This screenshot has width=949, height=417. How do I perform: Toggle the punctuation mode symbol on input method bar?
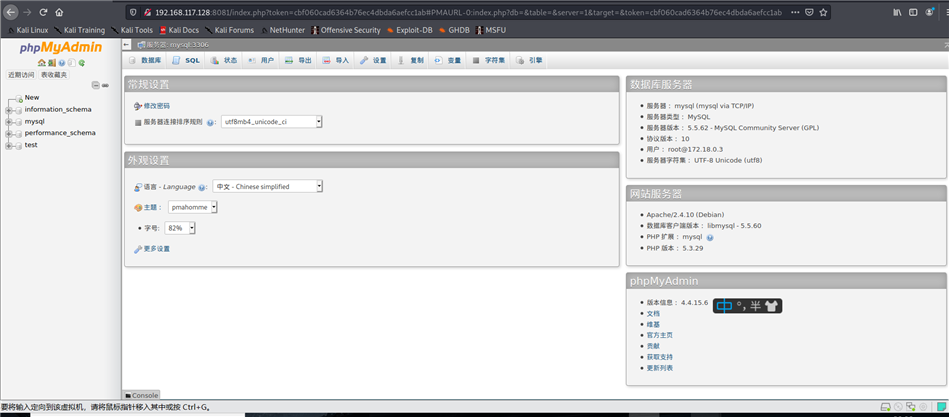(741, 306)
